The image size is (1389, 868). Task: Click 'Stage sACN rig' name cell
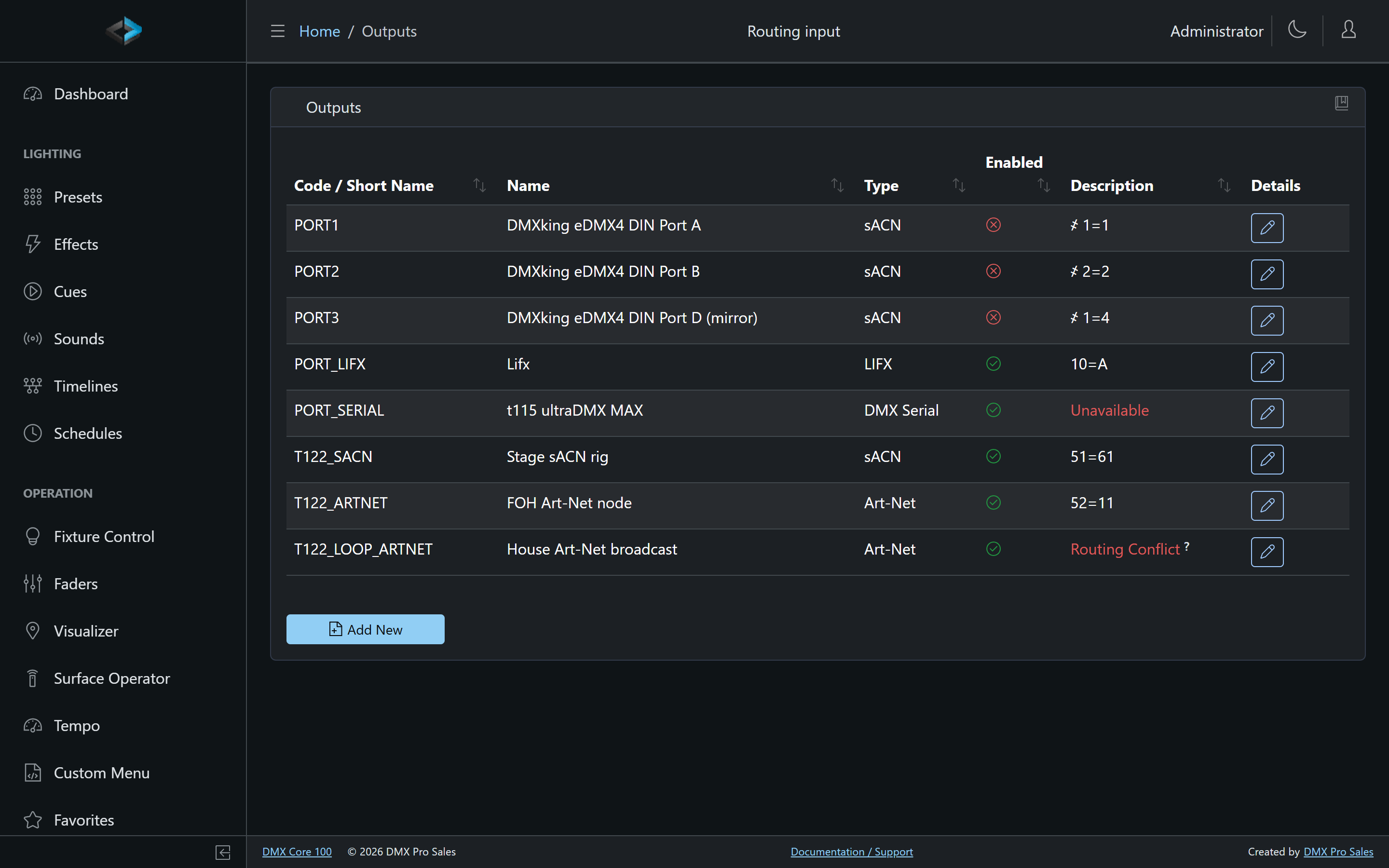(557, 456)
